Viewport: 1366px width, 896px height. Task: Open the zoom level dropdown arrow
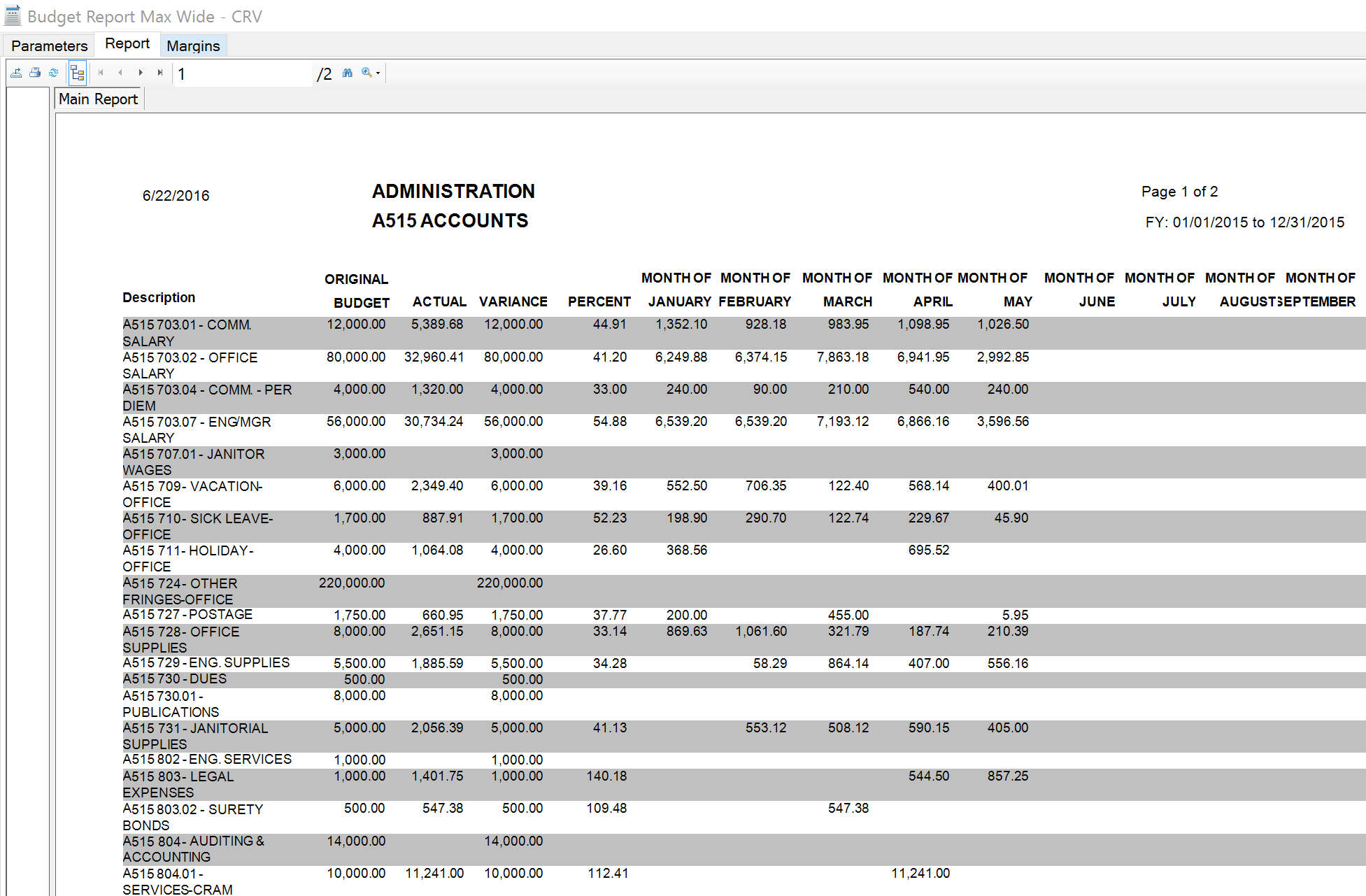pos(378,73)
